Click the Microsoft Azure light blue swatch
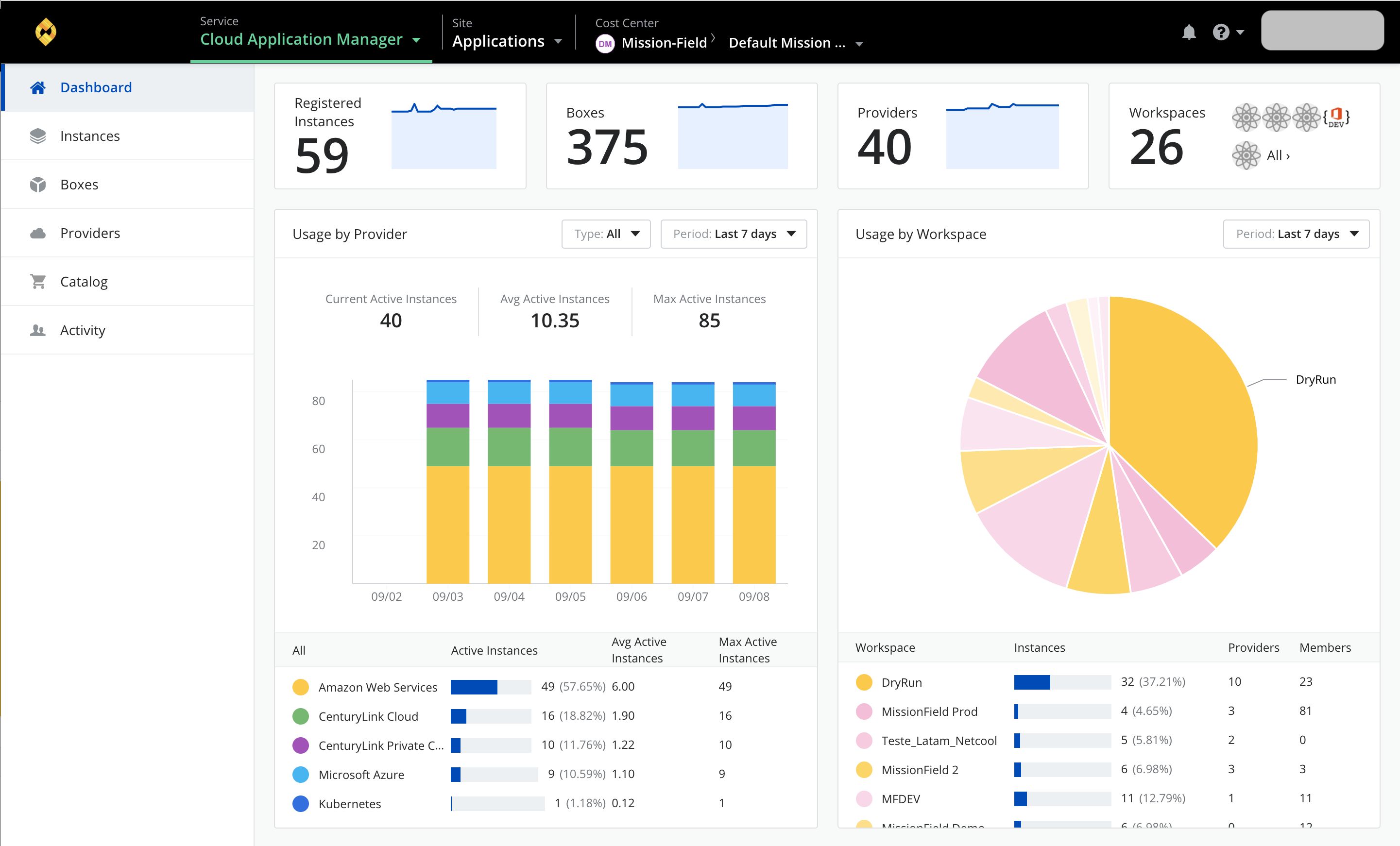This screenshot has width=1400, height=846. [301, 775]
